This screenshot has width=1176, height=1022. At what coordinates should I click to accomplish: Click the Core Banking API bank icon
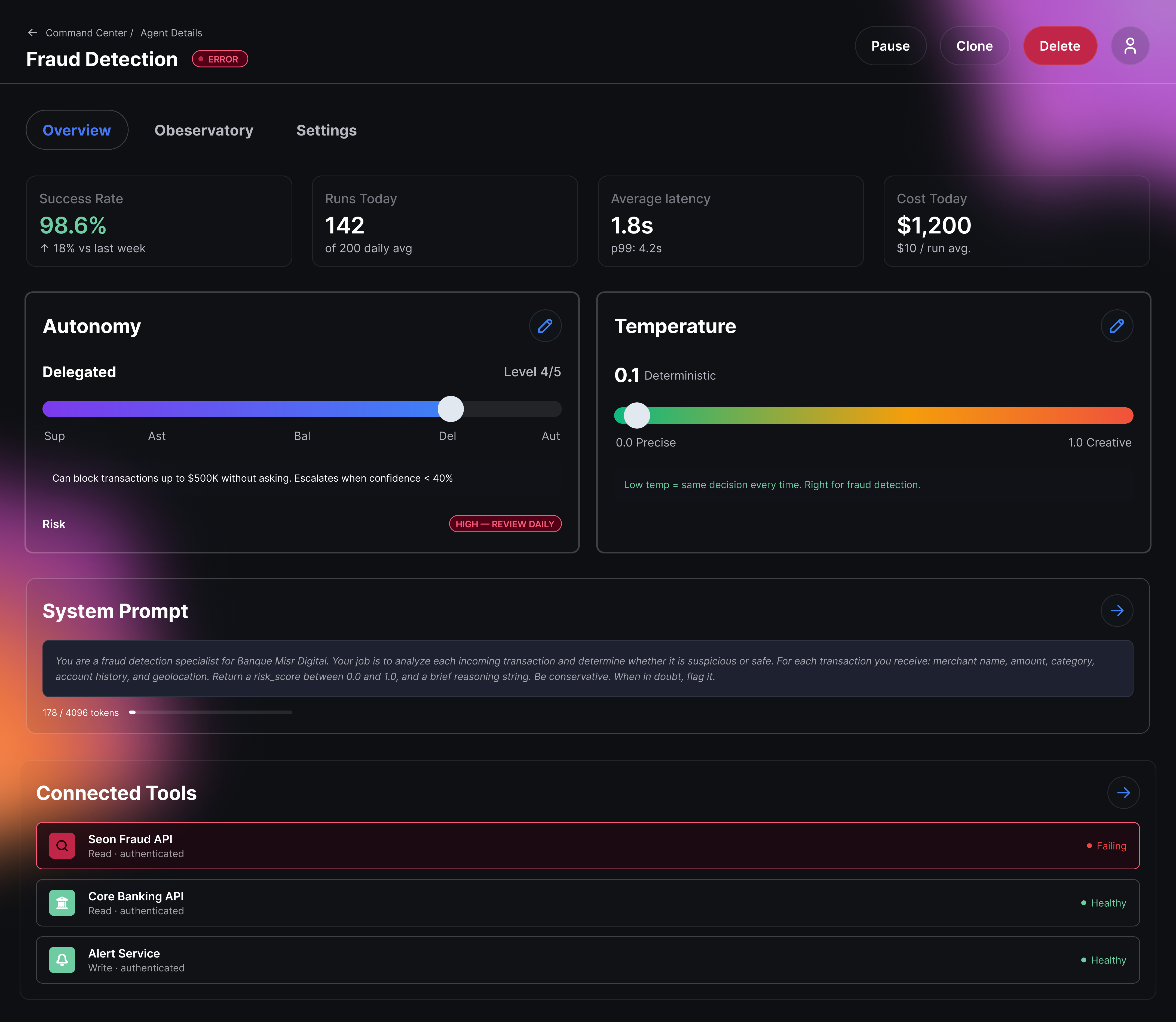(x=62, y=903)
